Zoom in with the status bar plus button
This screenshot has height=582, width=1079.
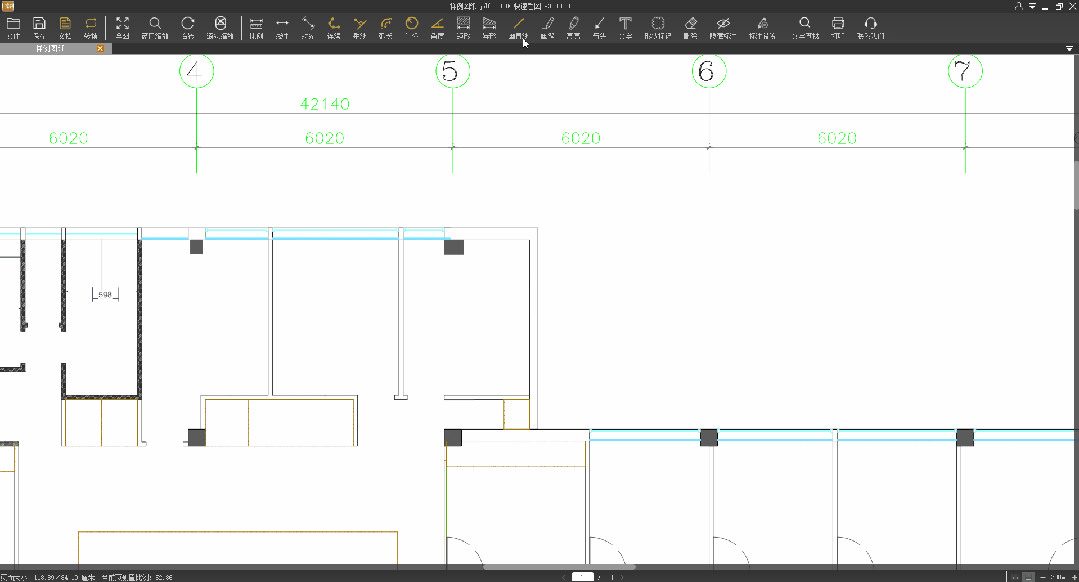coord(1074,577)
